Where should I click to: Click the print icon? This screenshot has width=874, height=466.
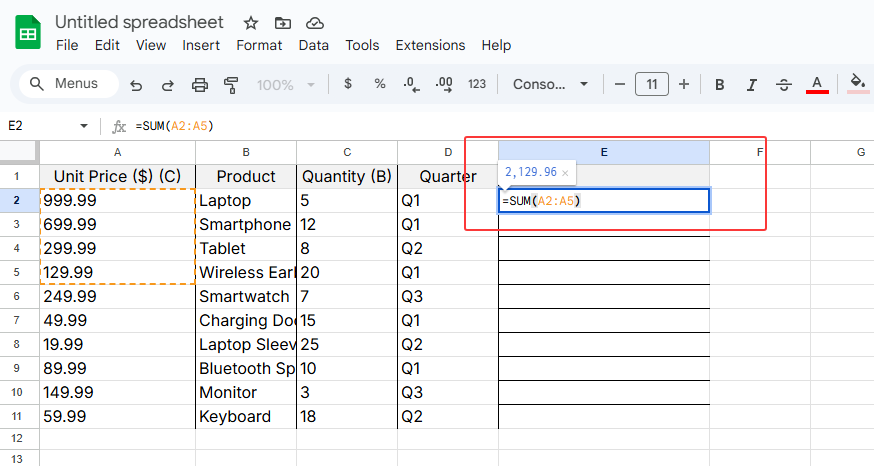(x=200, y=85)
